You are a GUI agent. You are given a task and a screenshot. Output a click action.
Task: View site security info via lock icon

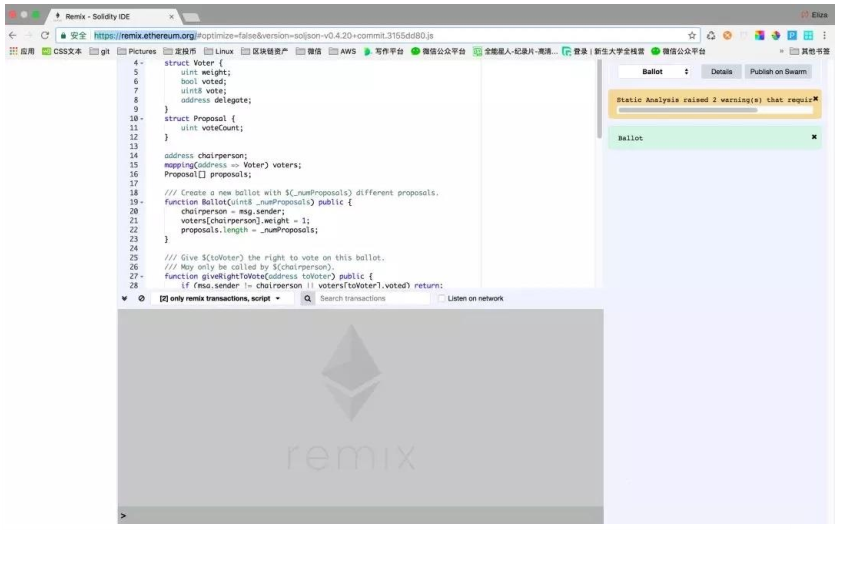[x=63, y=35]
